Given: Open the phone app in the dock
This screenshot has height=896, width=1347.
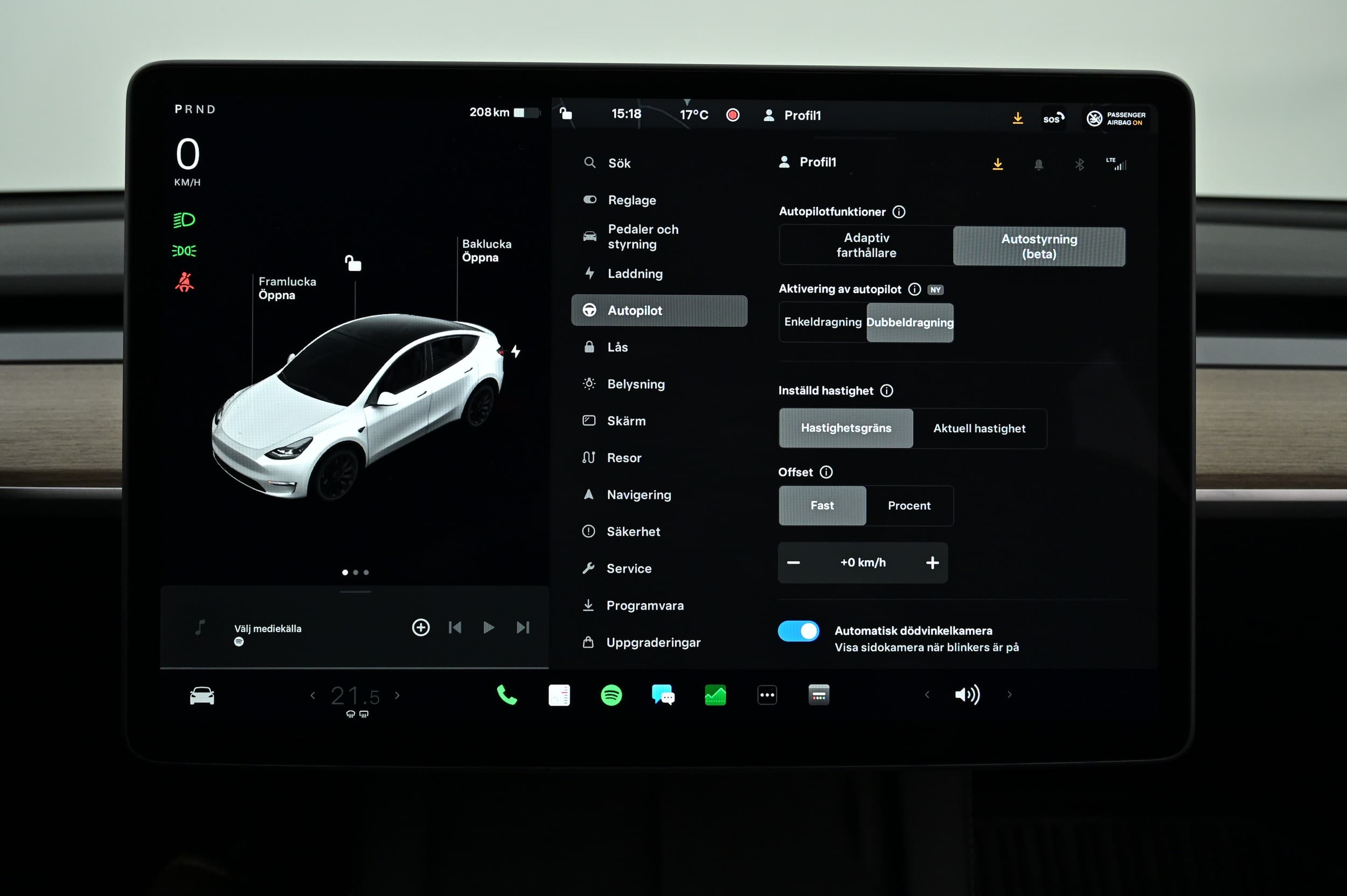Looking at the screenshot, I should (506, 695).
